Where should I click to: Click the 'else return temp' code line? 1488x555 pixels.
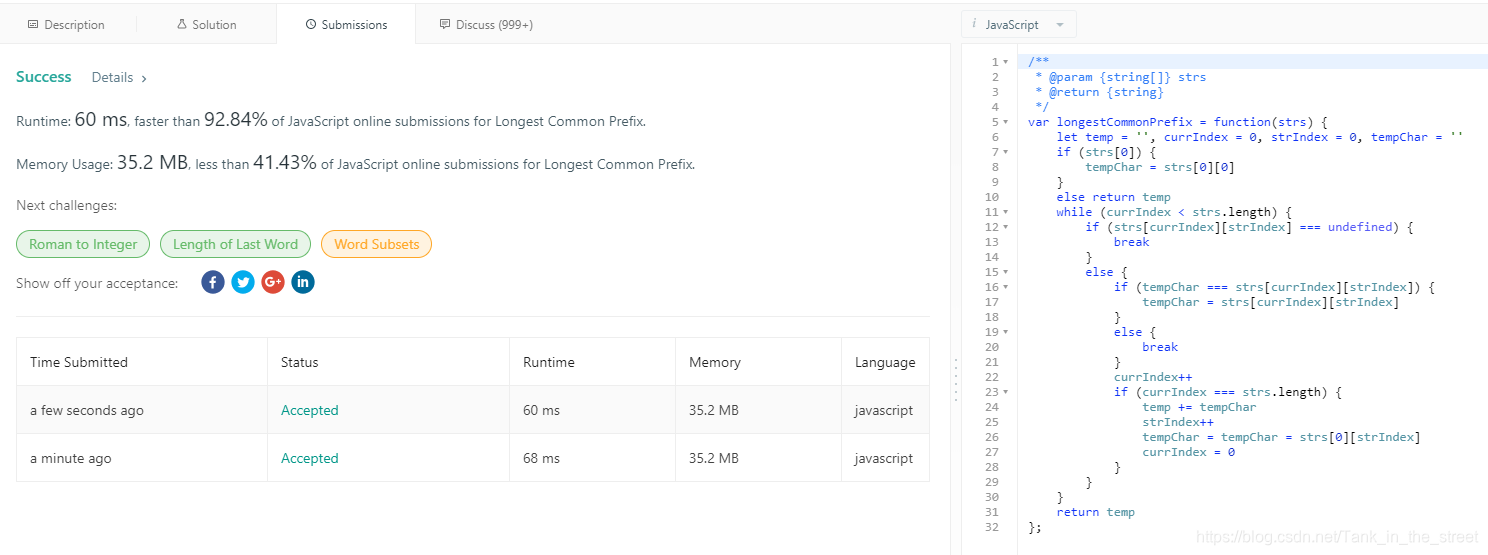pyautogui.click(x=1113, y=197)
